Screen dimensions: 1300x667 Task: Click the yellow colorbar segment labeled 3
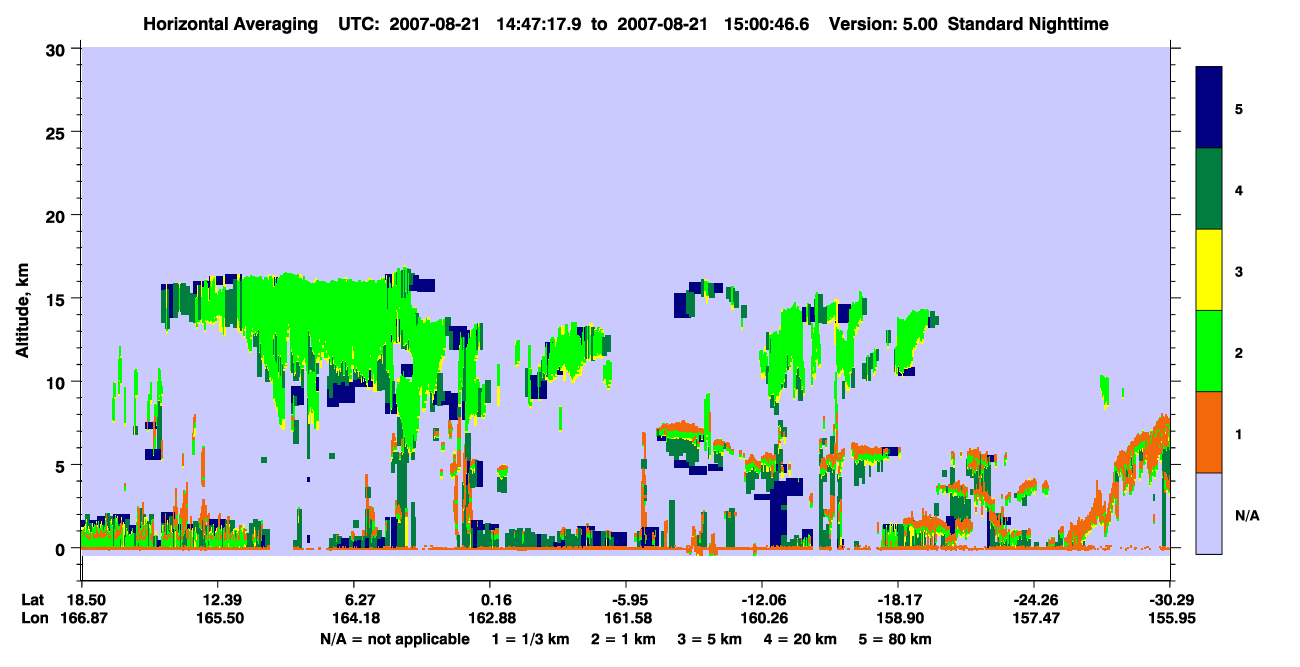point(1210,270)
